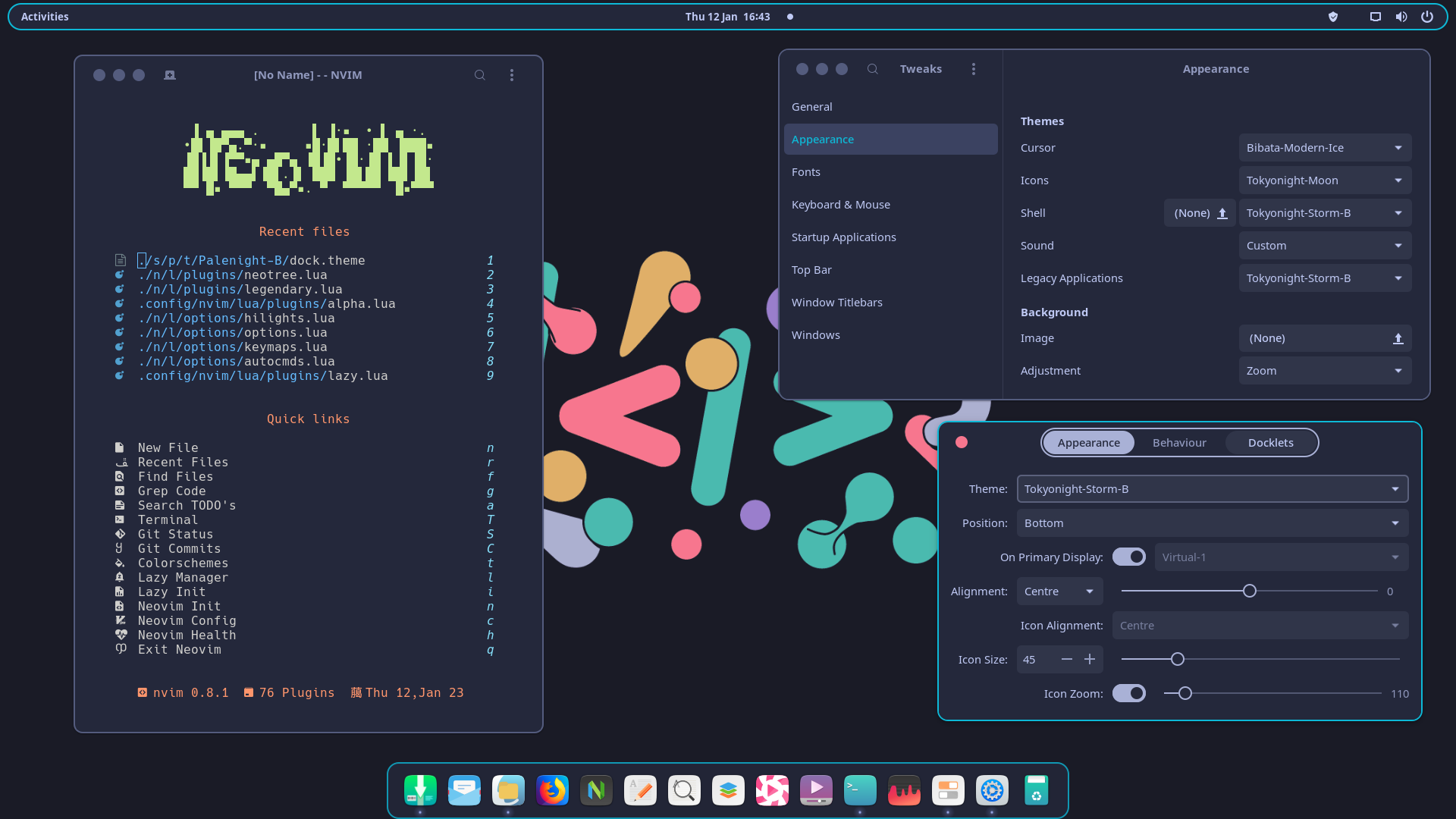Open the Icons theme dropdown
This screenshot has height=819, width=1456.
point(1325,180)
